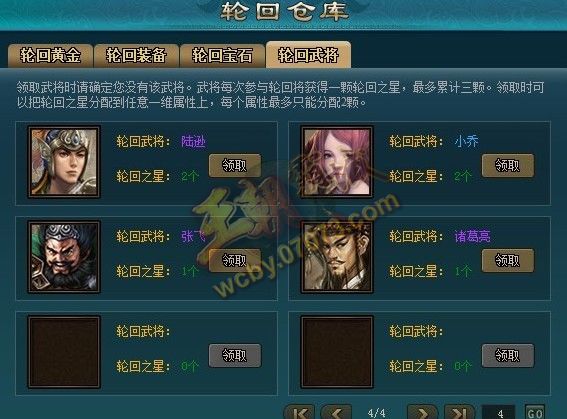567x419 pixels.
Task: Claim 诸葛亮 with the 领取 button
Action: [x=508, y=260]
